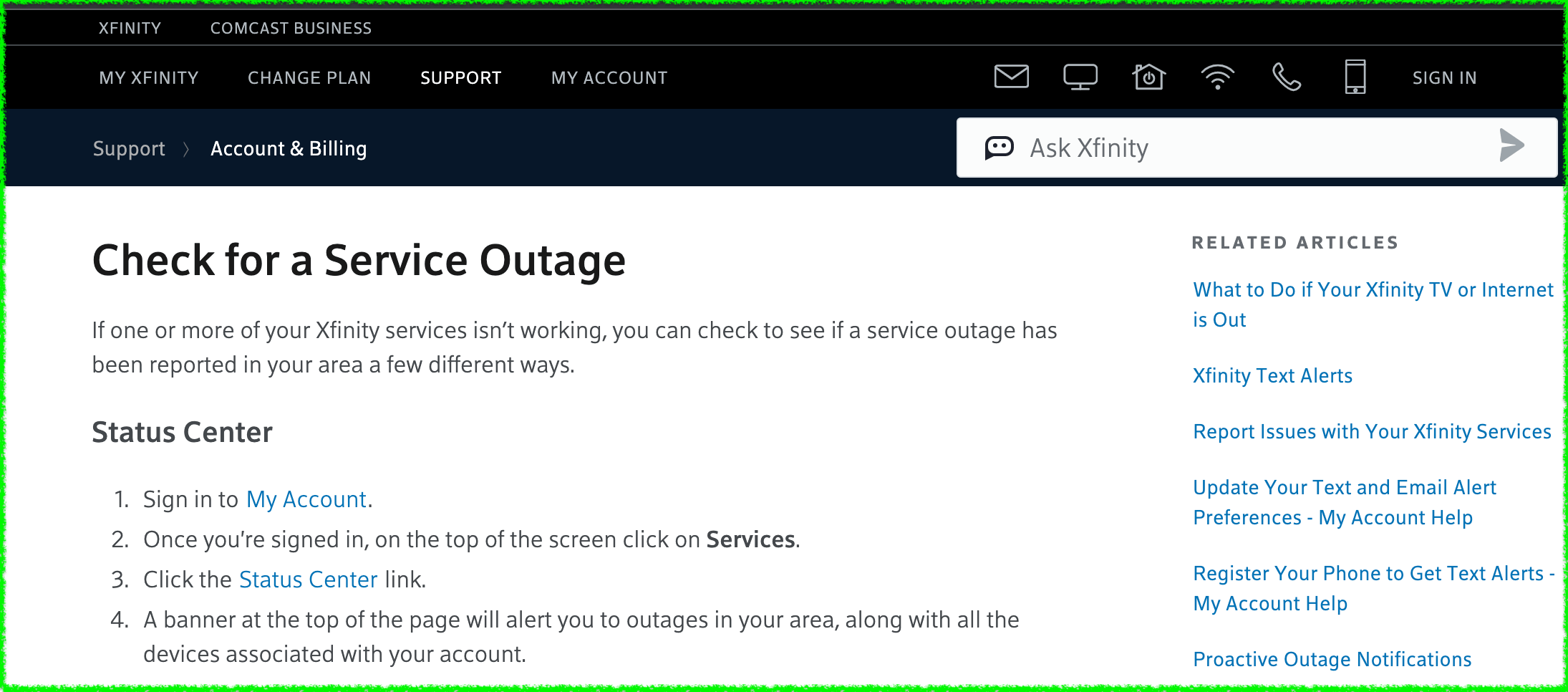The height and width of the screenshot is (692, 1568).
Task: Focus the Ask Xfinity search field
Action: click(1257, 148)
